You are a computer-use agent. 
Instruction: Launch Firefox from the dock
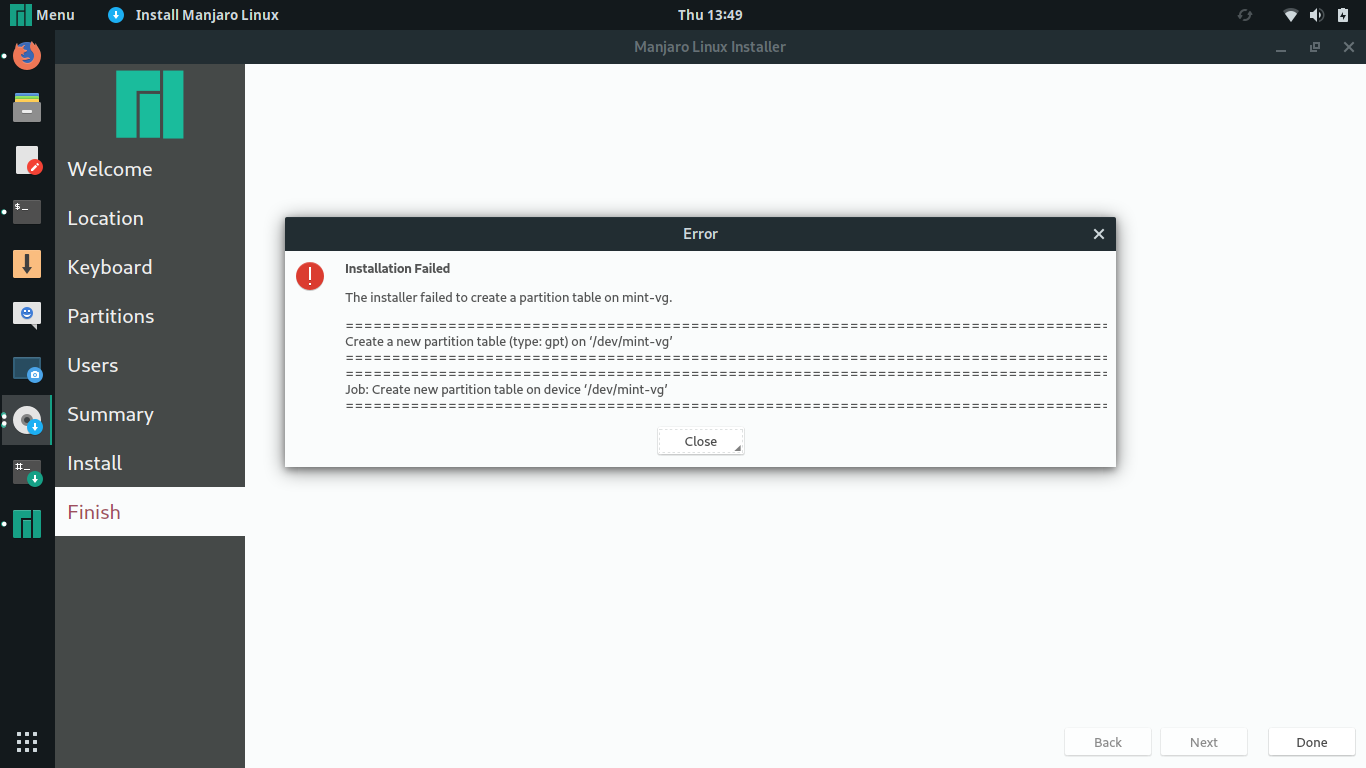[x=27, y=55]
